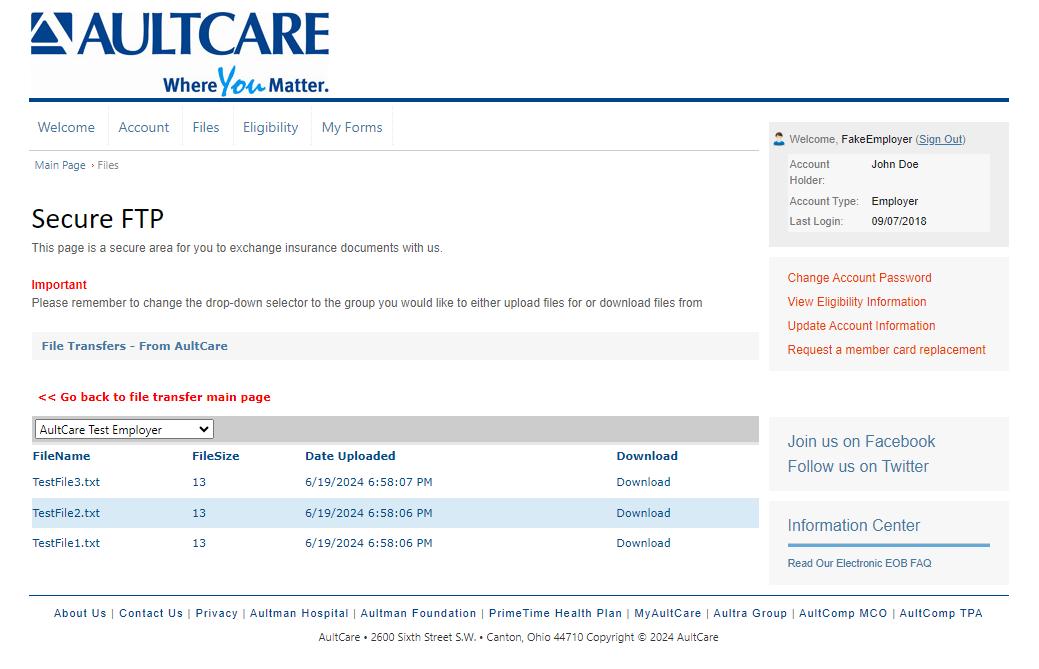Open AultComp MCO footer link

[x=843, y=613]
